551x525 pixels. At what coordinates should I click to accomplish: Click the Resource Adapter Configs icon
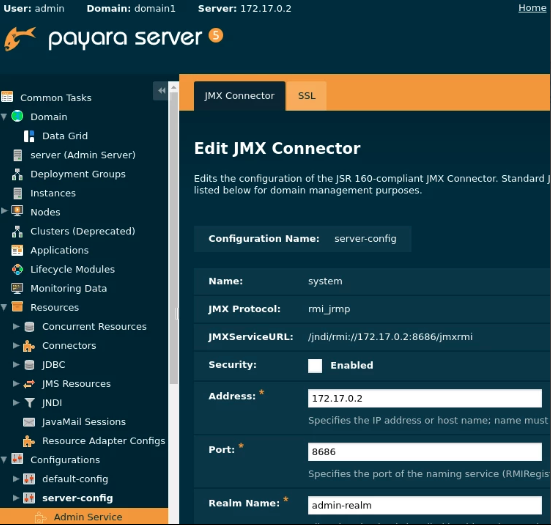29,441
